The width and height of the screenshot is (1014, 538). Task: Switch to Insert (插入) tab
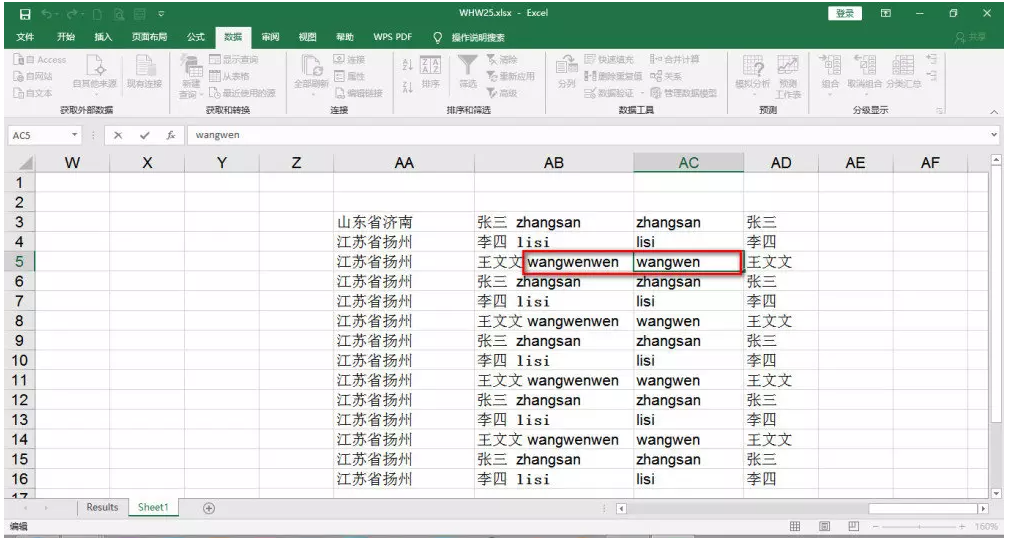click(x=103, y=37)
